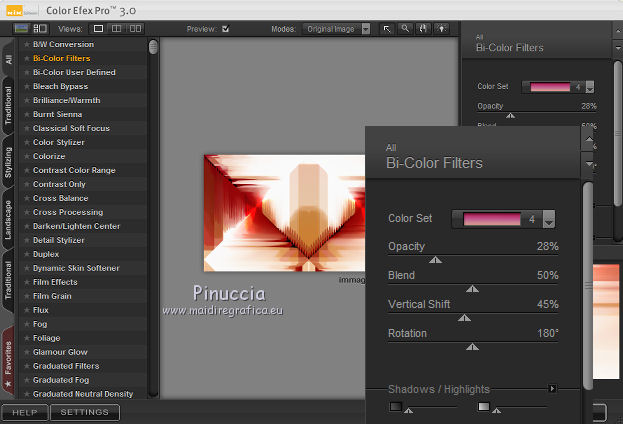This screenshot has height=424, width=623.
Task: Click the shadows protection swatch icon
Action: point(395,406)
